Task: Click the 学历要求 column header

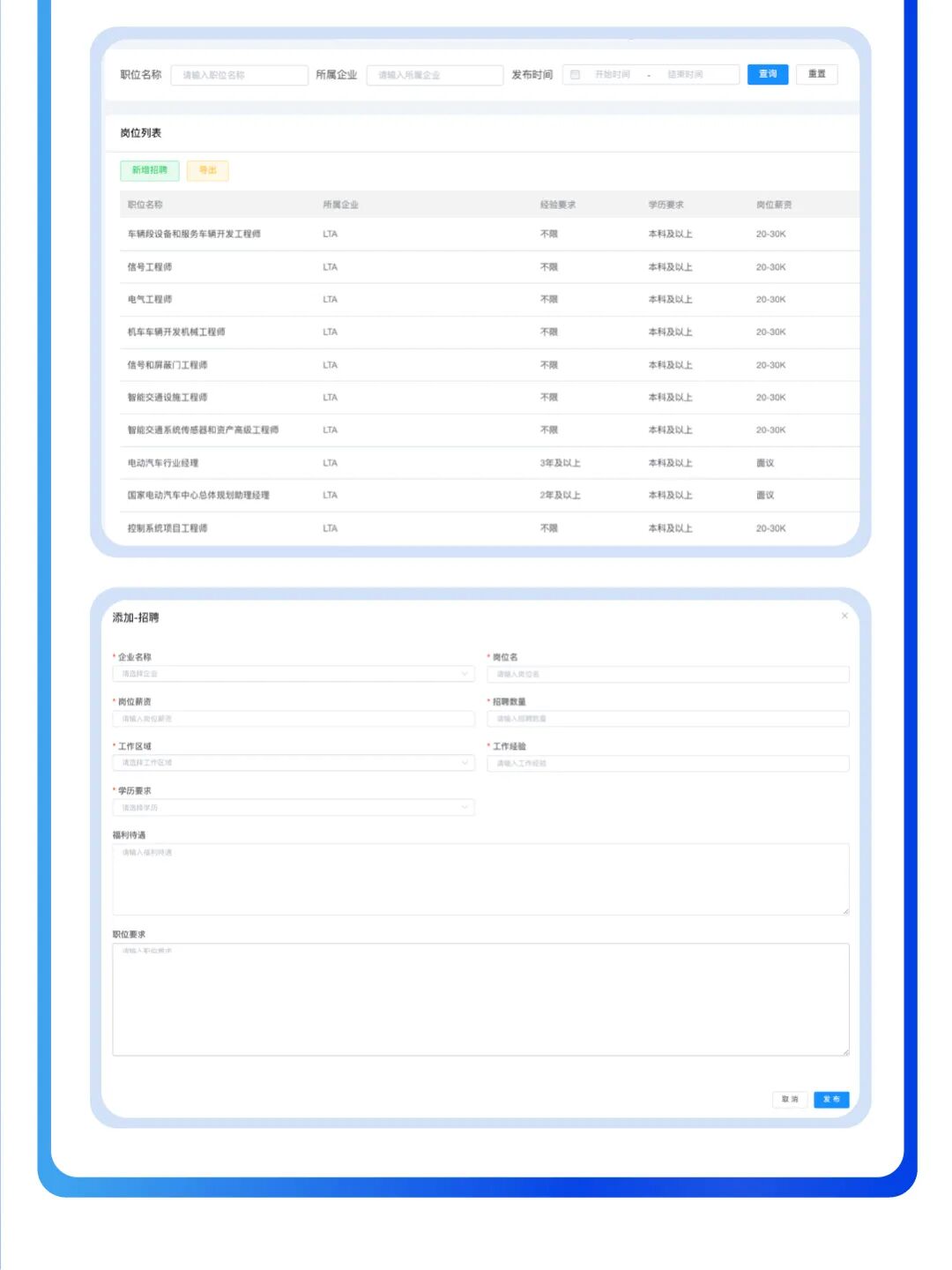Action: click(666, 205)
